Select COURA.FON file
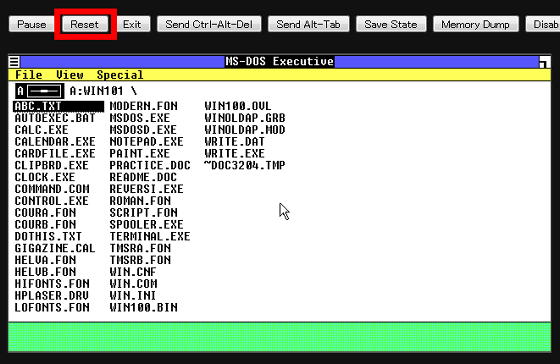 point(45,213)
